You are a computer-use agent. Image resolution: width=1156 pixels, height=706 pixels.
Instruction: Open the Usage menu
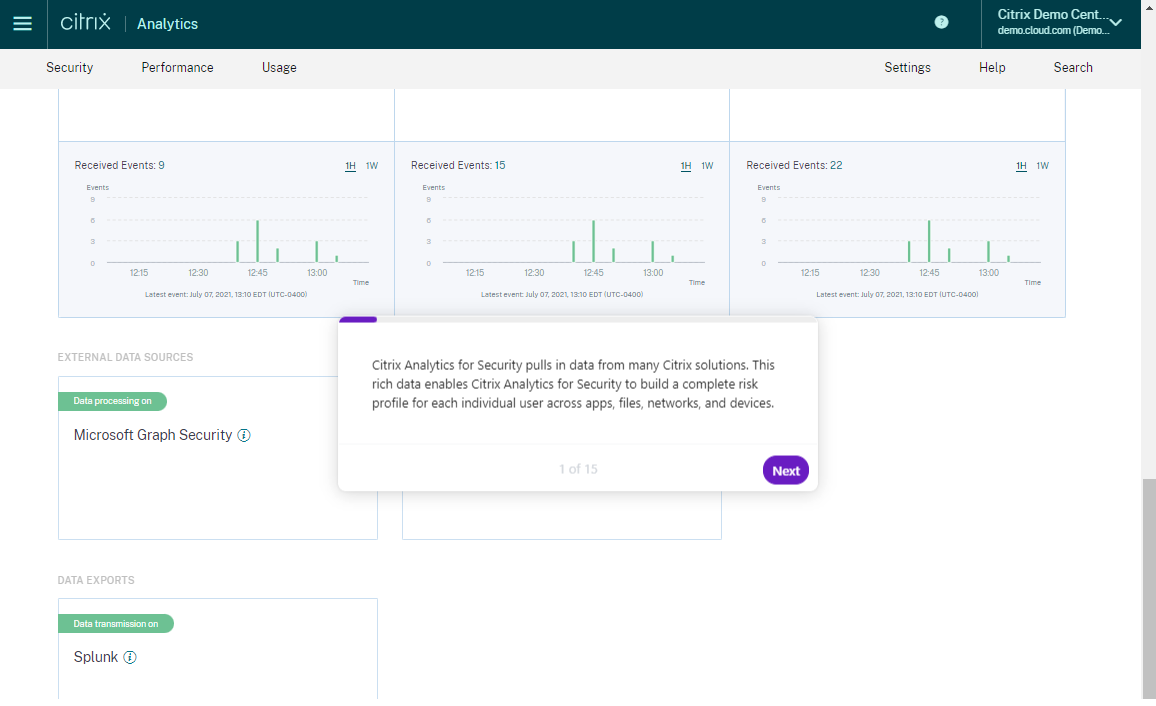point(279,68)
